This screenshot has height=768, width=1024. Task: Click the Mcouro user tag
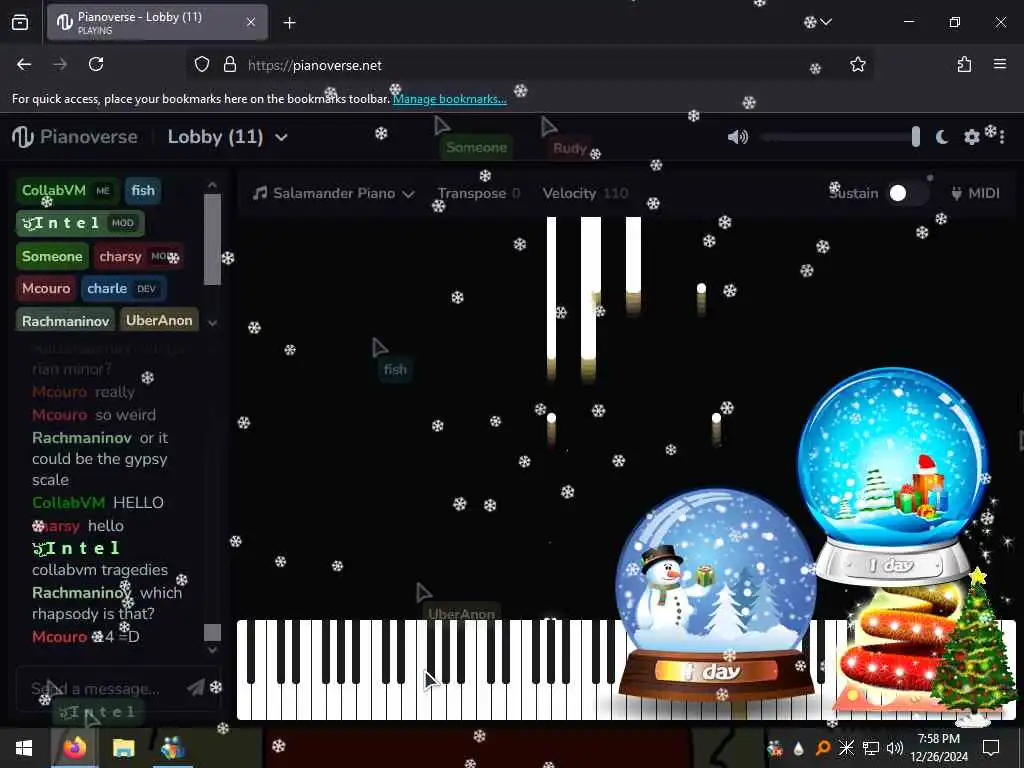(x=46, y=289)
